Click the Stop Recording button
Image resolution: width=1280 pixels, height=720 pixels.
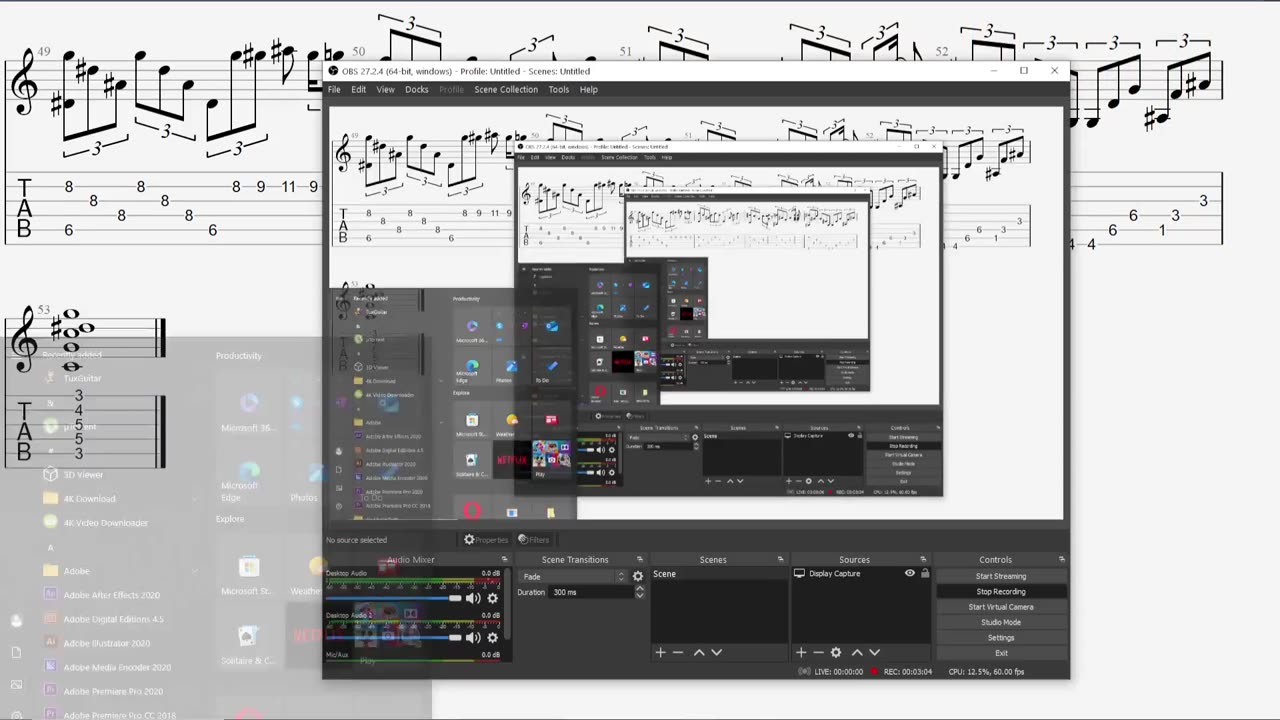pos(1001,592)
